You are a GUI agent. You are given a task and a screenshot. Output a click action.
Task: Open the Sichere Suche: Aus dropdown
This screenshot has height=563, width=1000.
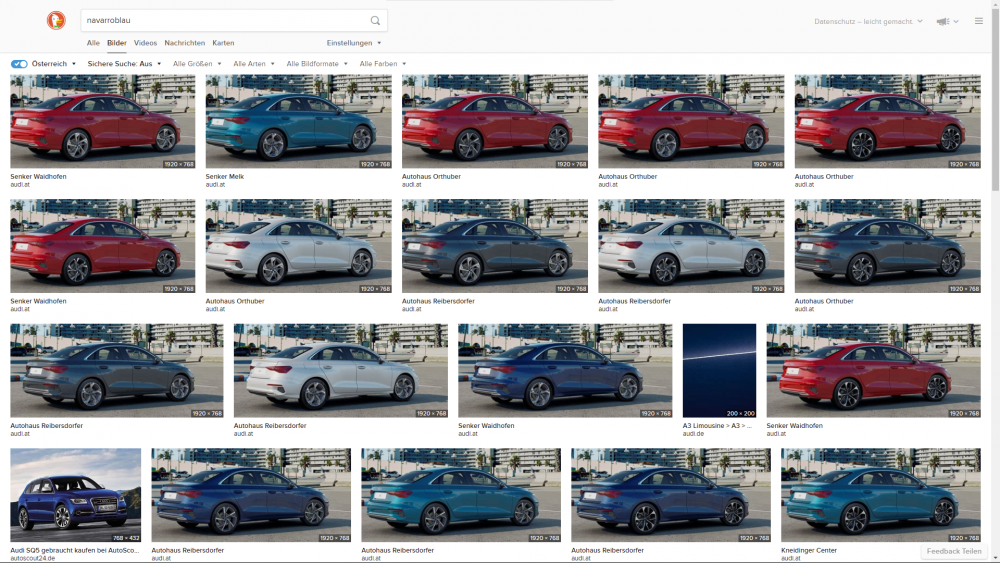tap(124, 64)
